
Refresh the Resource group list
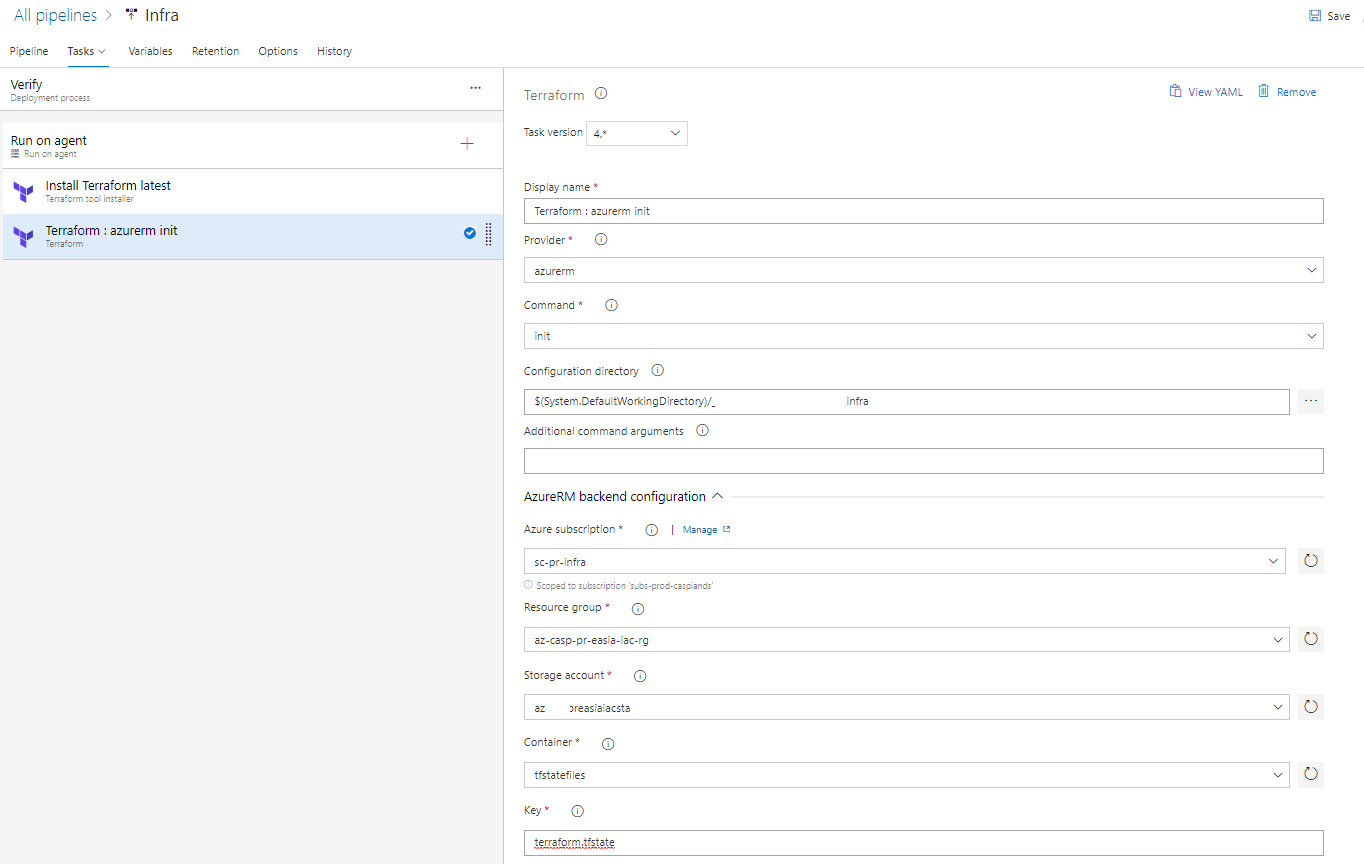coord(1311,639)
